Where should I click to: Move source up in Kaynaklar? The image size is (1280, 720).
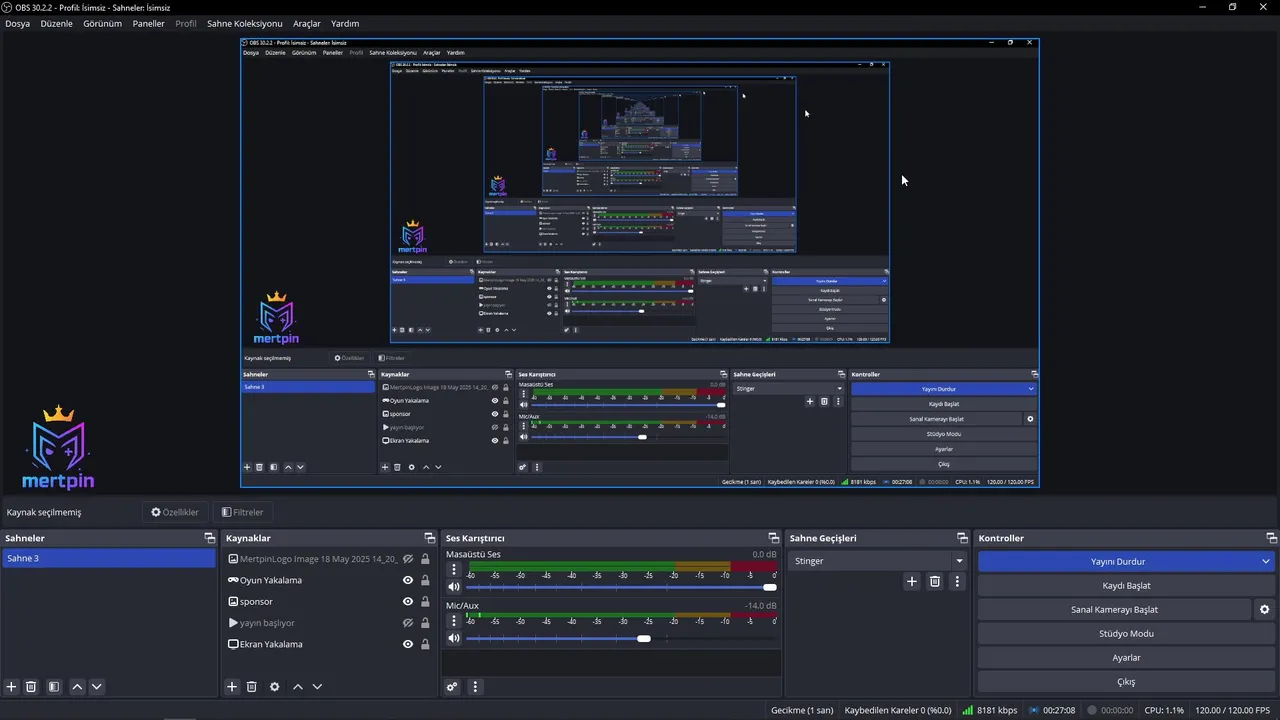click(x=298, y=687)
